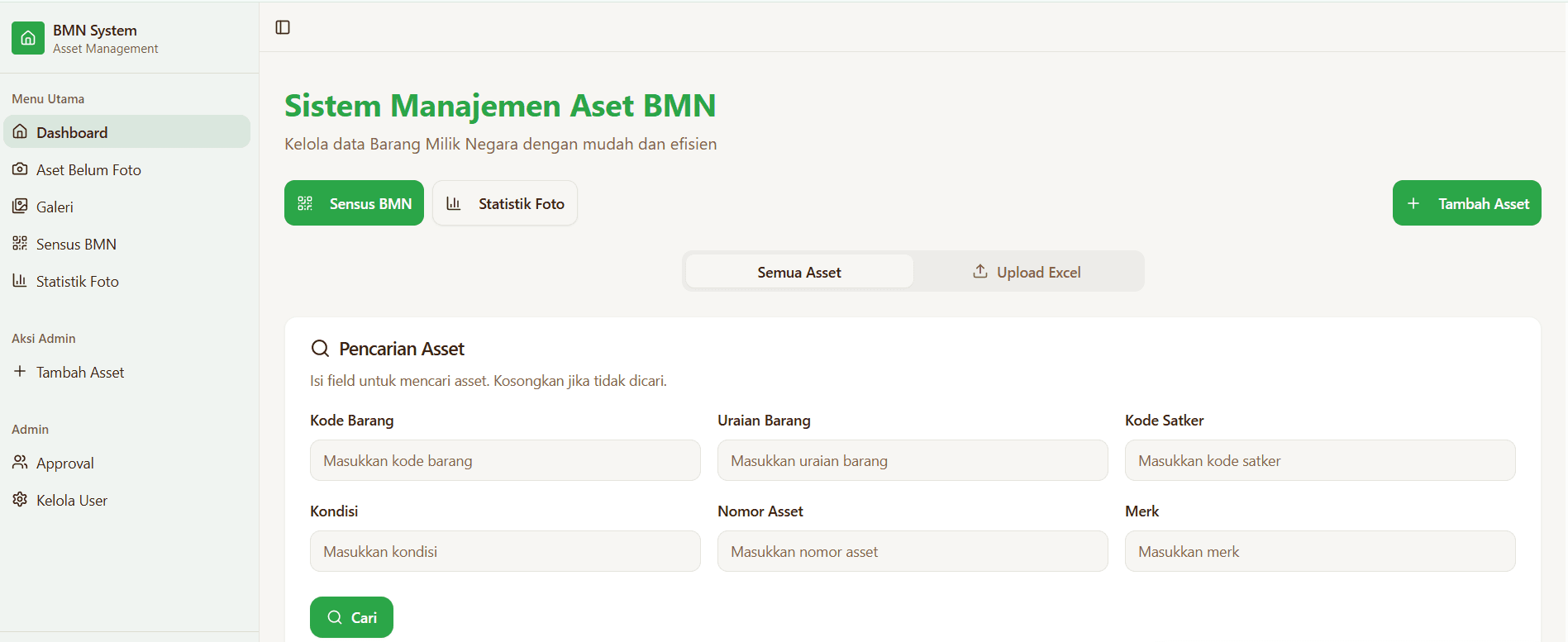The width and height of the screenshot is (1568, 642).
Task: Click the "Nomor Asset" field label
Action: coord(760,511)
